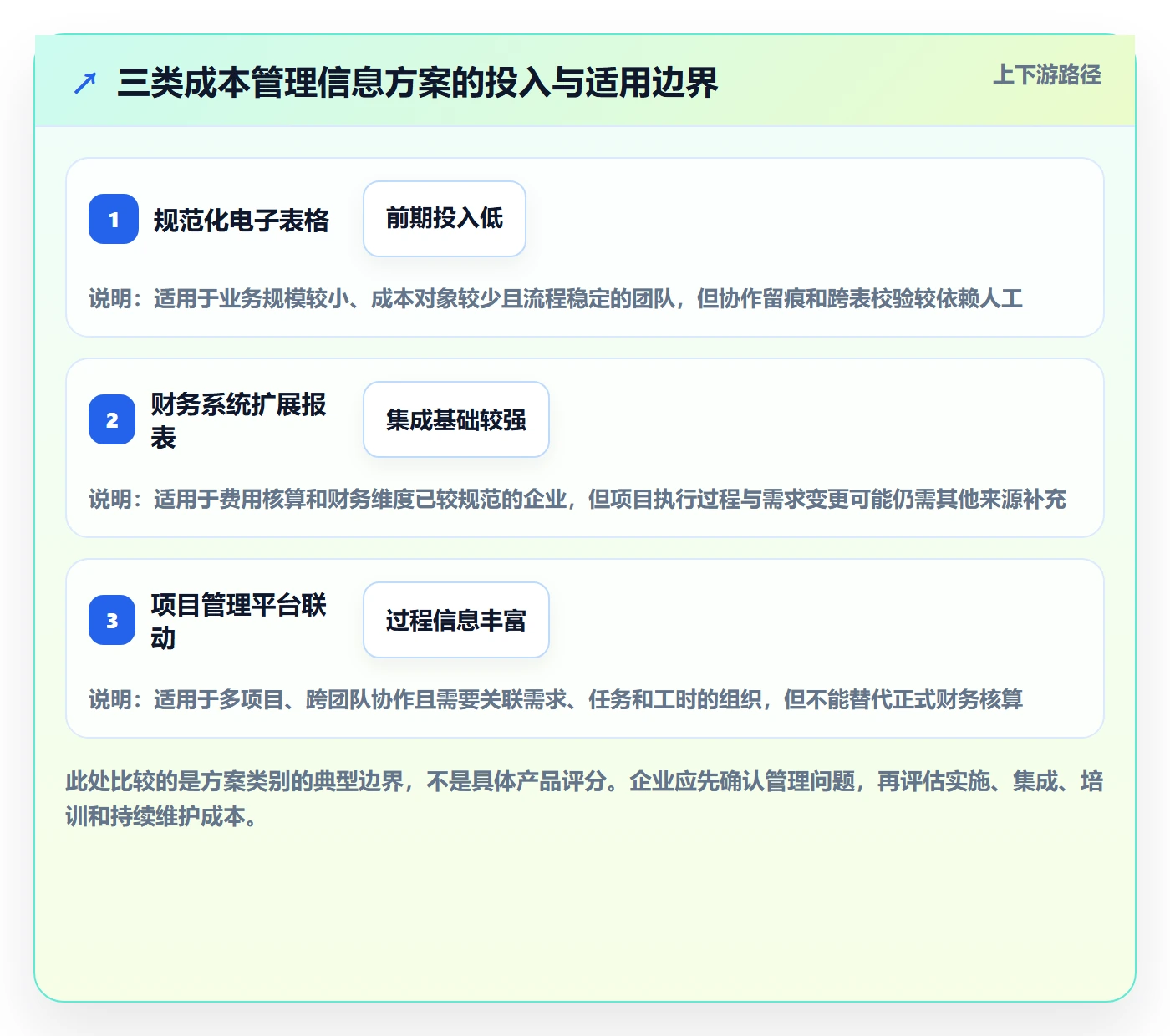This screenshot has height=1036, width=1170.
Task: Click the description starting 适用于业务规模较小
Action: [x=556, y=298]
